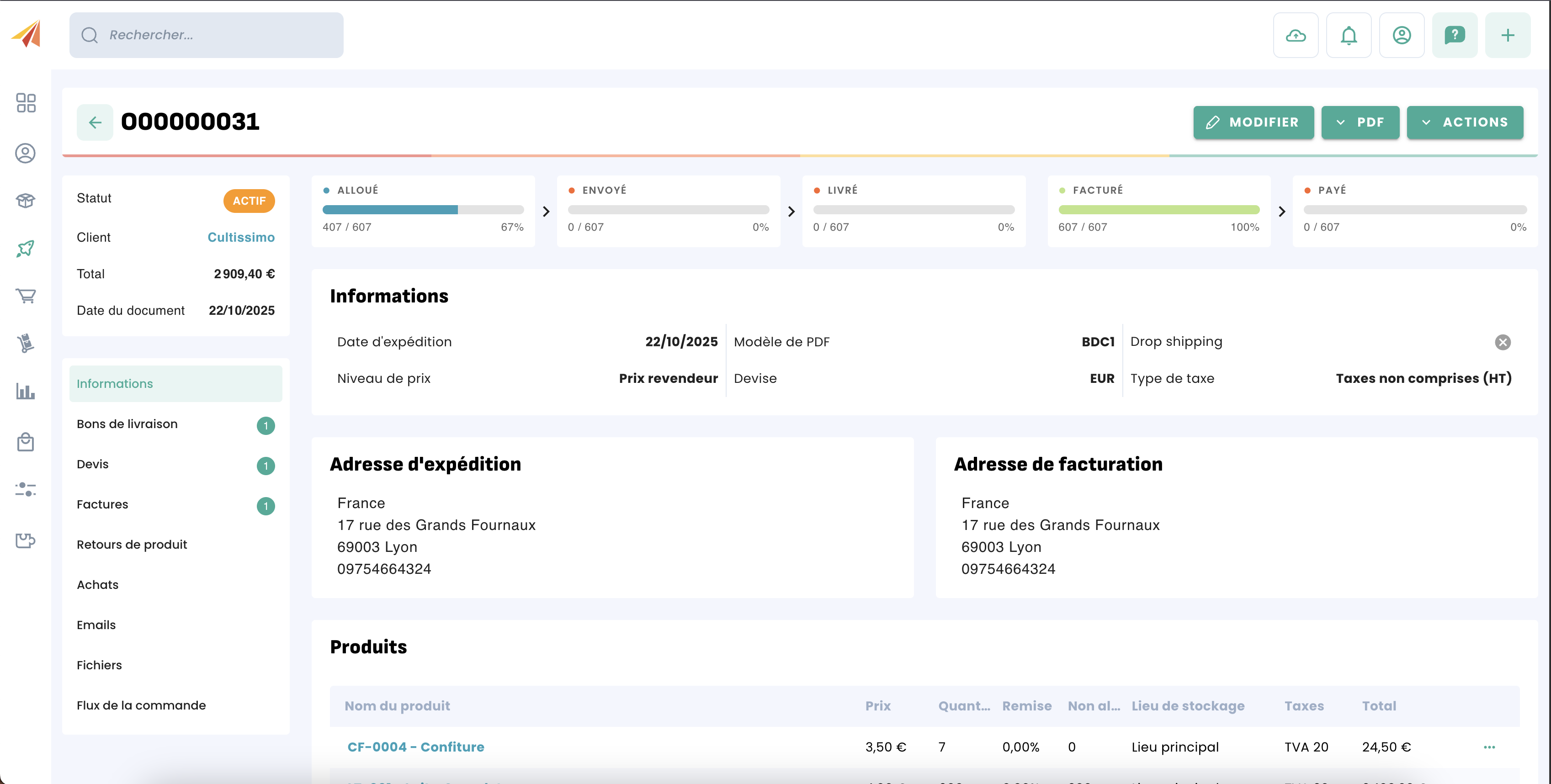1551x784 pixels.
Task: Open the shopping cart icon in sidebar
Action: pos(25,296)
